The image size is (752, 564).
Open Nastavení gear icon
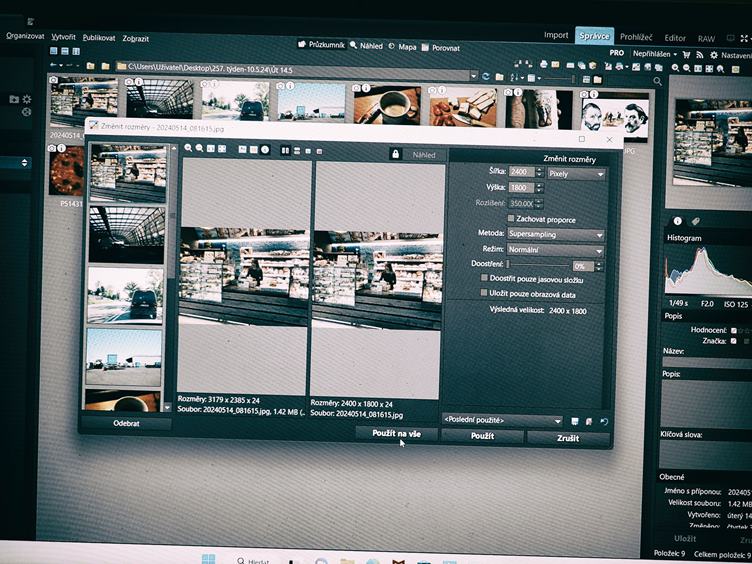point(713,55)
